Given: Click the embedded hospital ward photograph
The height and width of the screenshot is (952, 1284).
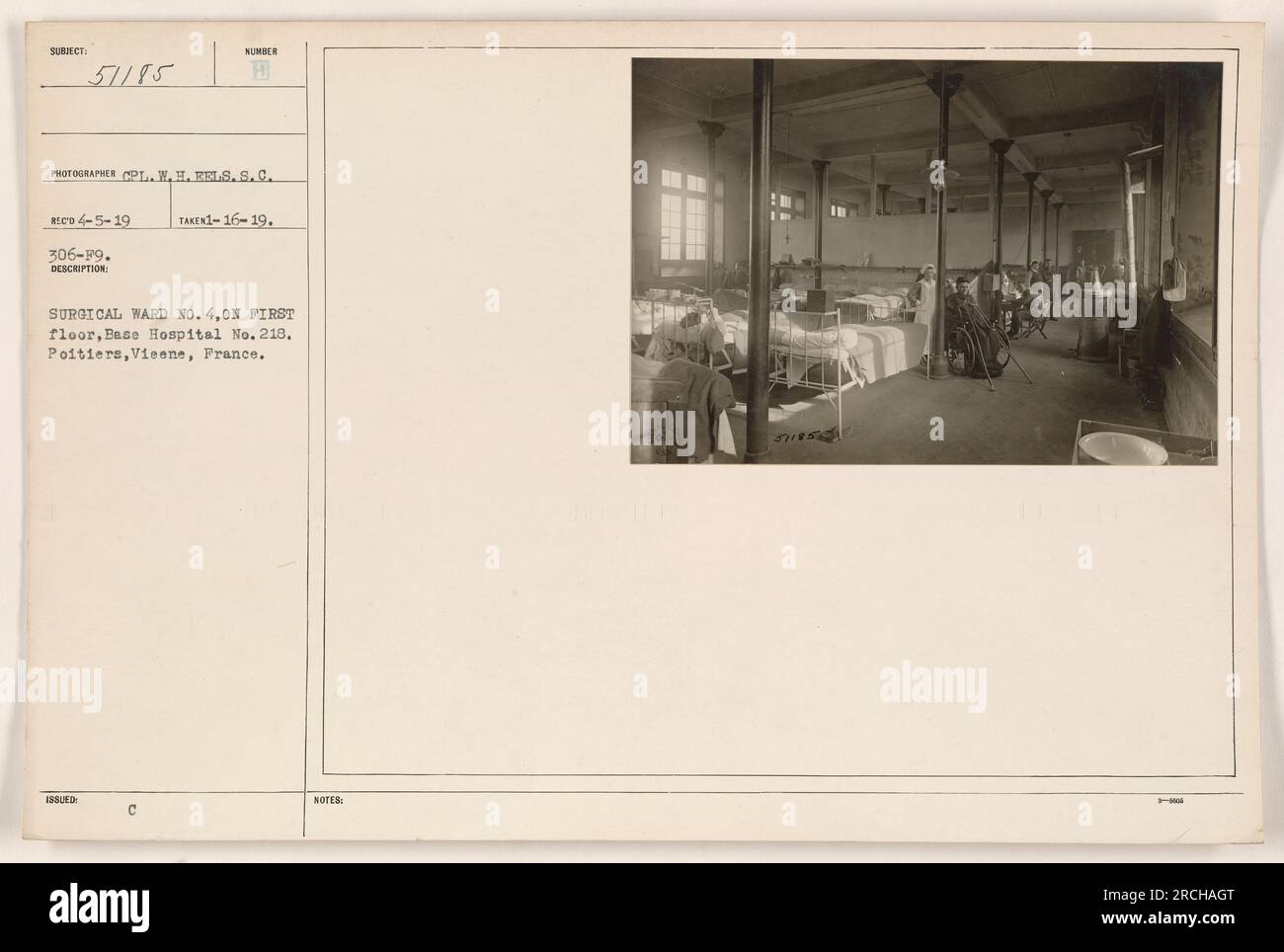Looking at the screenshot, I should point(925,261).
